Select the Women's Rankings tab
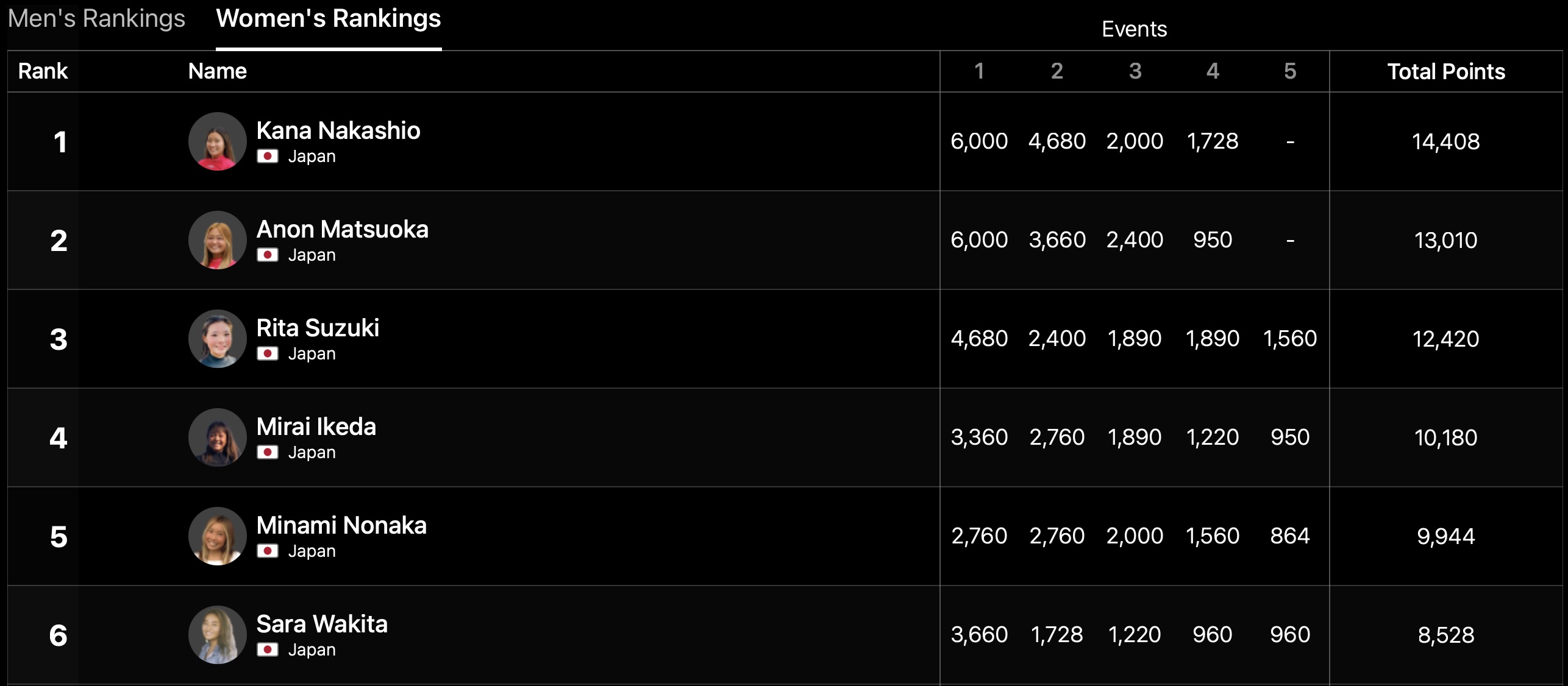Viewport: 1568px width, 686px height. 328,19
